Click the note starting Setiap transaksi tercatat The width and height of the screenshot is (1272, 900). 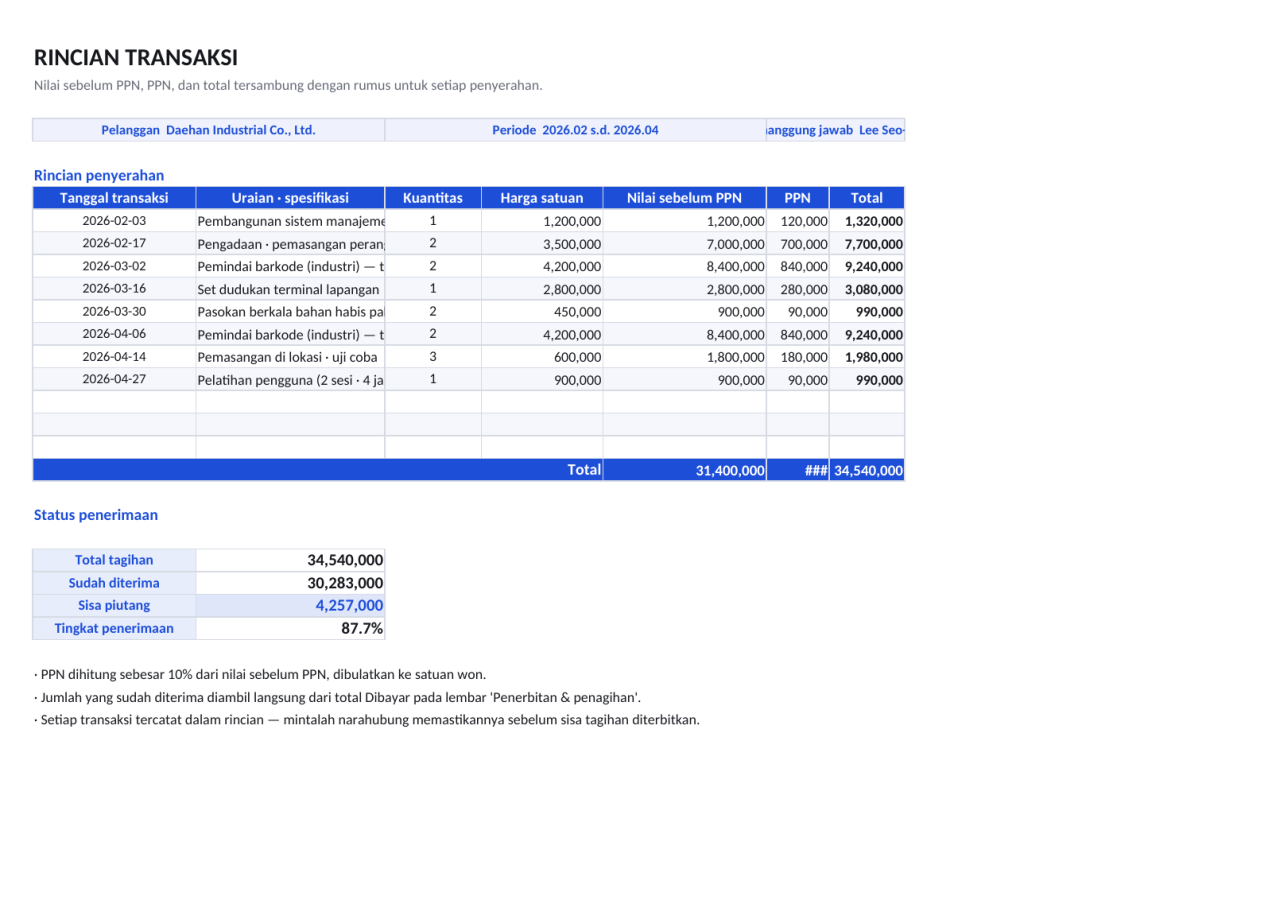(x=367, y=719)
